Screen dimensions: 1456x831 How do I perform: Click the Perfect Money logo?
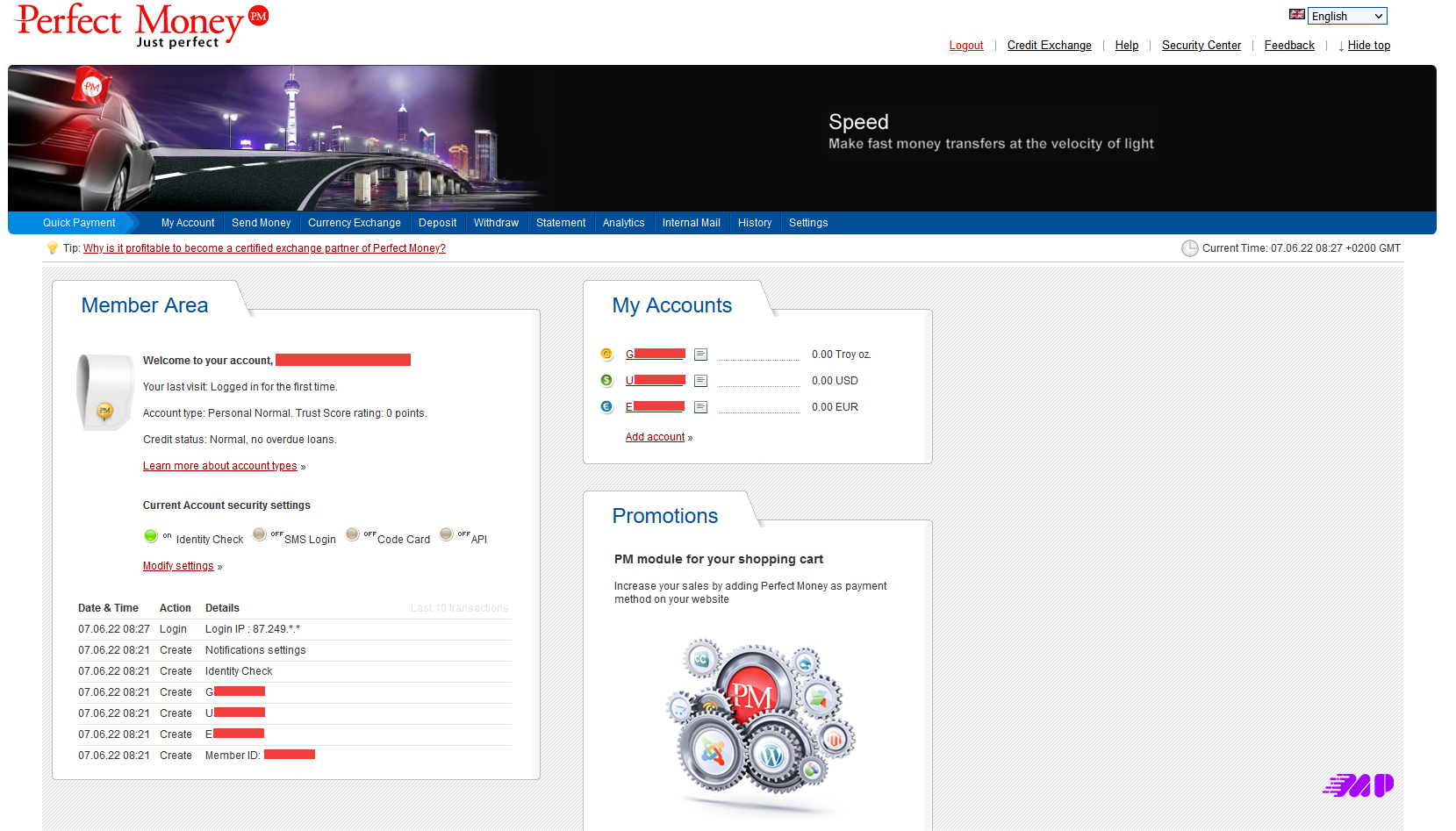pos(142,25)
